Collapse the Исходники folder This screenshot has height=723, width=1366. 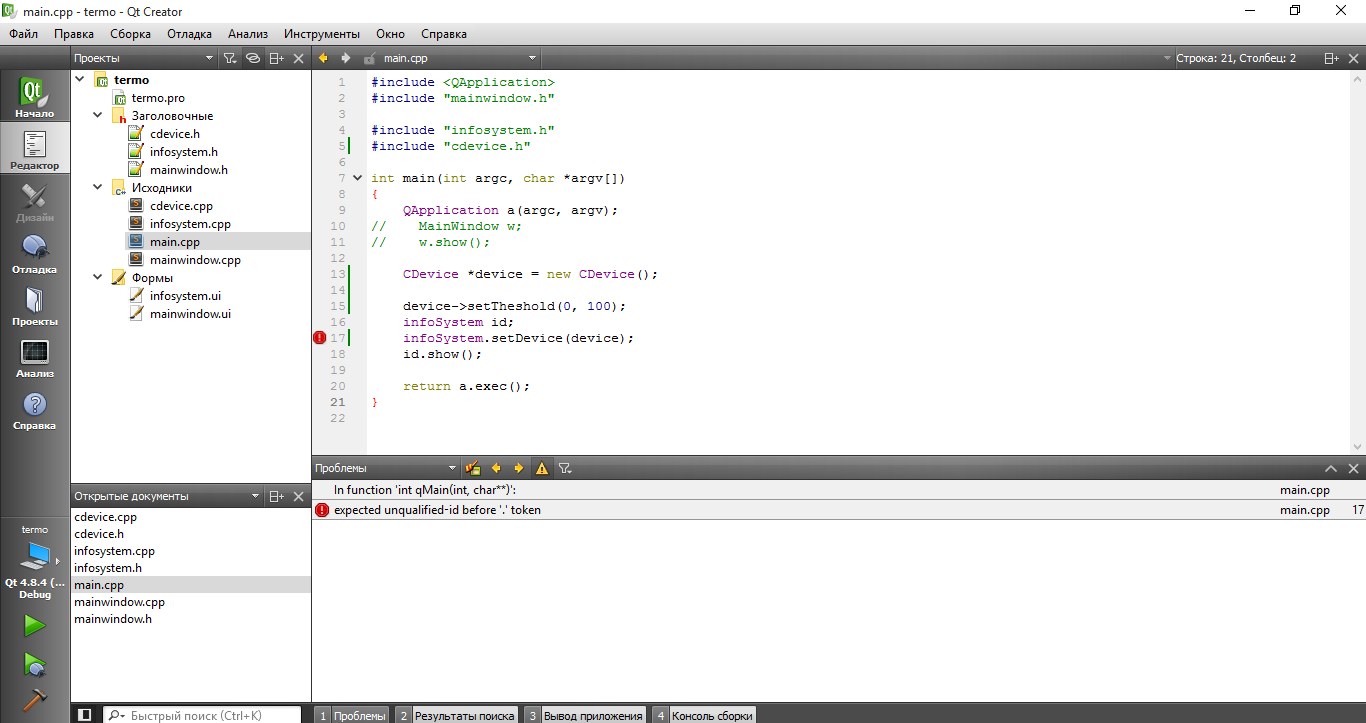coord(98,188)
